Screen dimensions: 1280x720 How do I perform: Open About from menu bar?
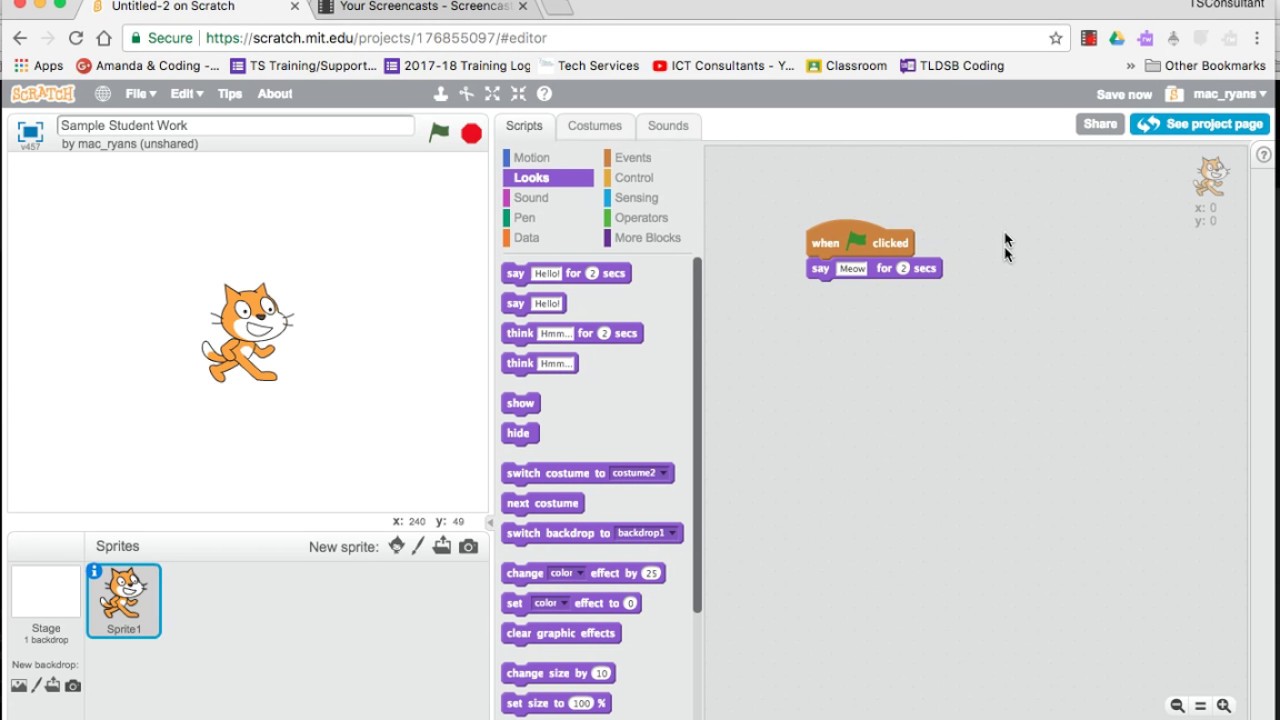pyautogui.click(x=275, y=94)
